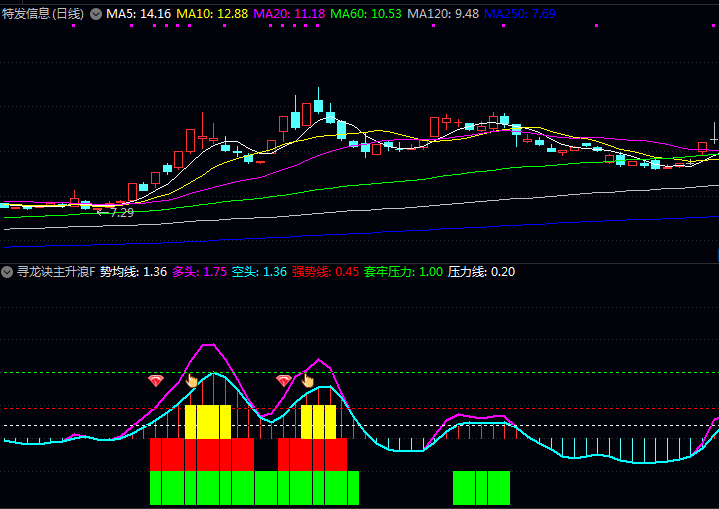Click the 特发信息(日线) chart title
The image size is (719, 509).
pyautogui.click(x=43, y=14)
